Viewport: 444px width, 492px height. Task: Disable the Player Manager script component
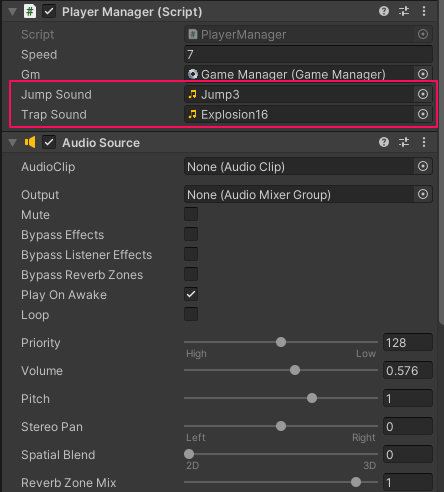[x=49, y=11]
